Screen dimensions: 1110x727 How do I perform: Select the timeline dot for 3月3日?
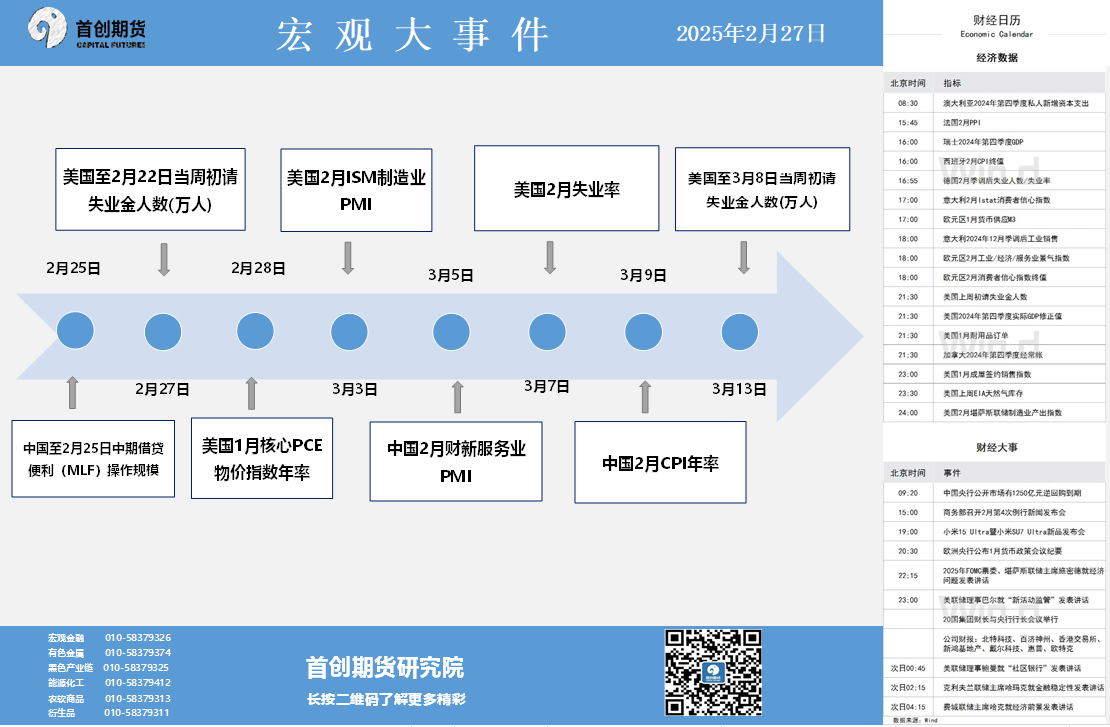pyautogui.click(x=349, y=331)
